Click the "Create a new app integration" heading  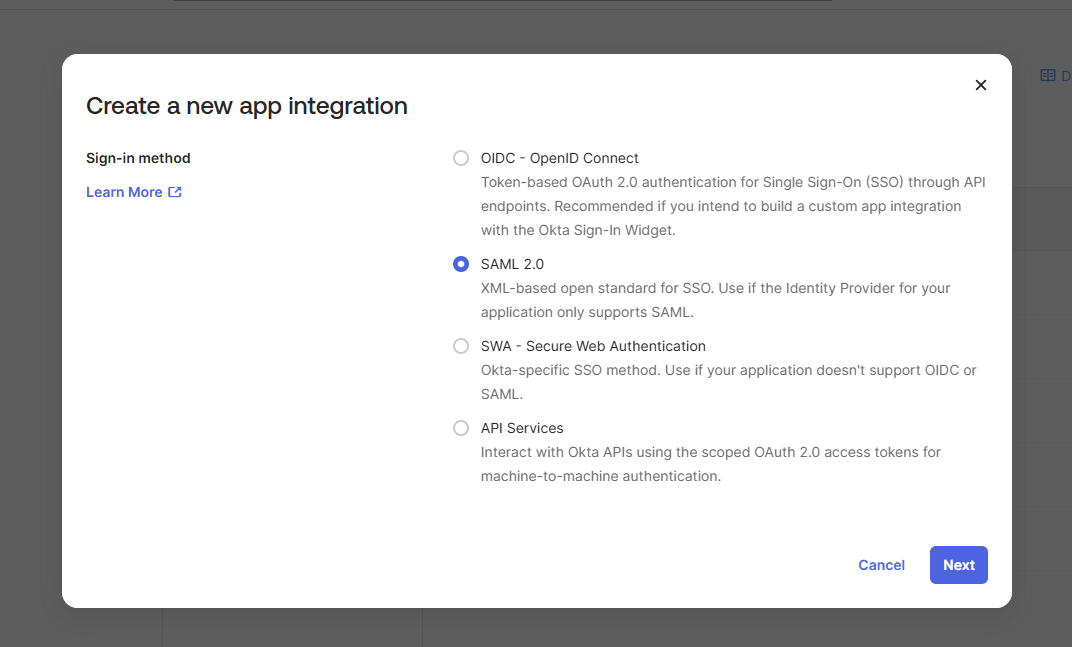coord(247,106)
